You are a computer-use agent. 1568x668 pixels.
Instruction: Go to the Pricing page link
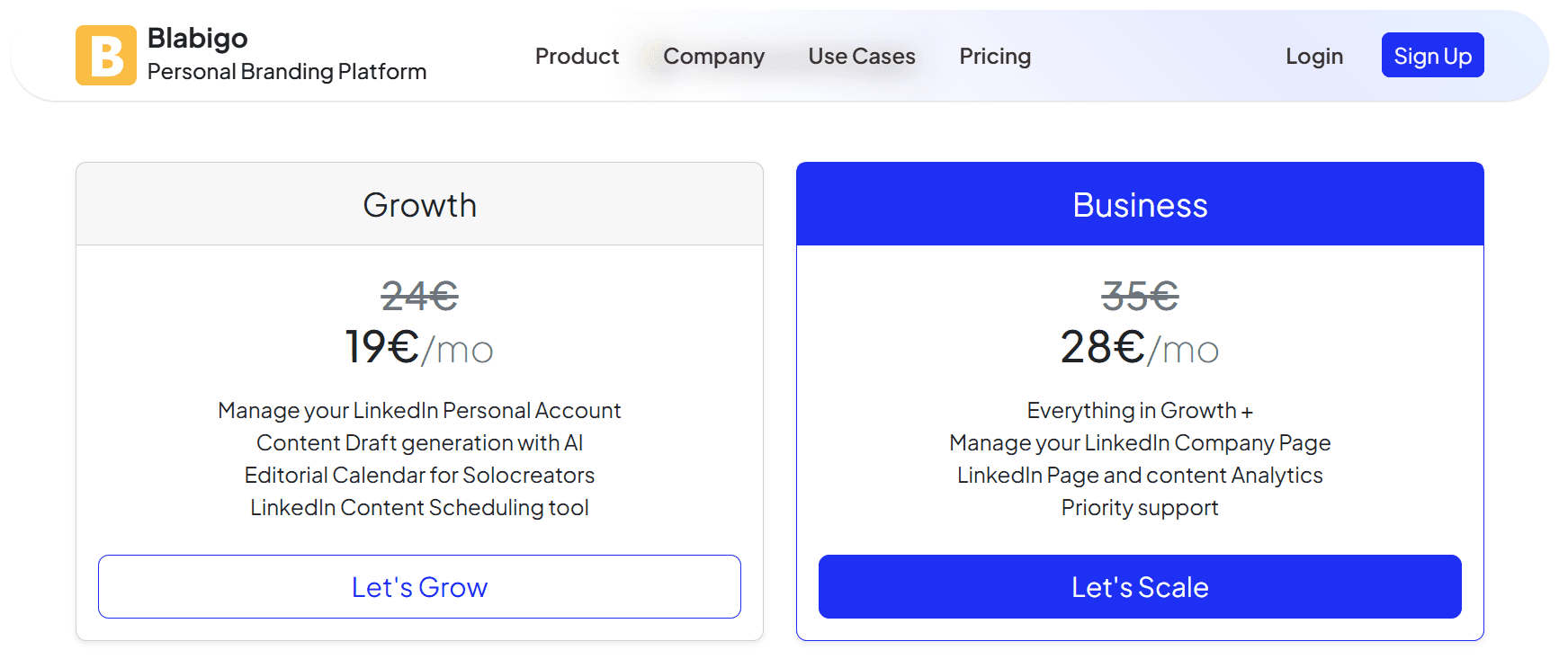coord(994,56)
